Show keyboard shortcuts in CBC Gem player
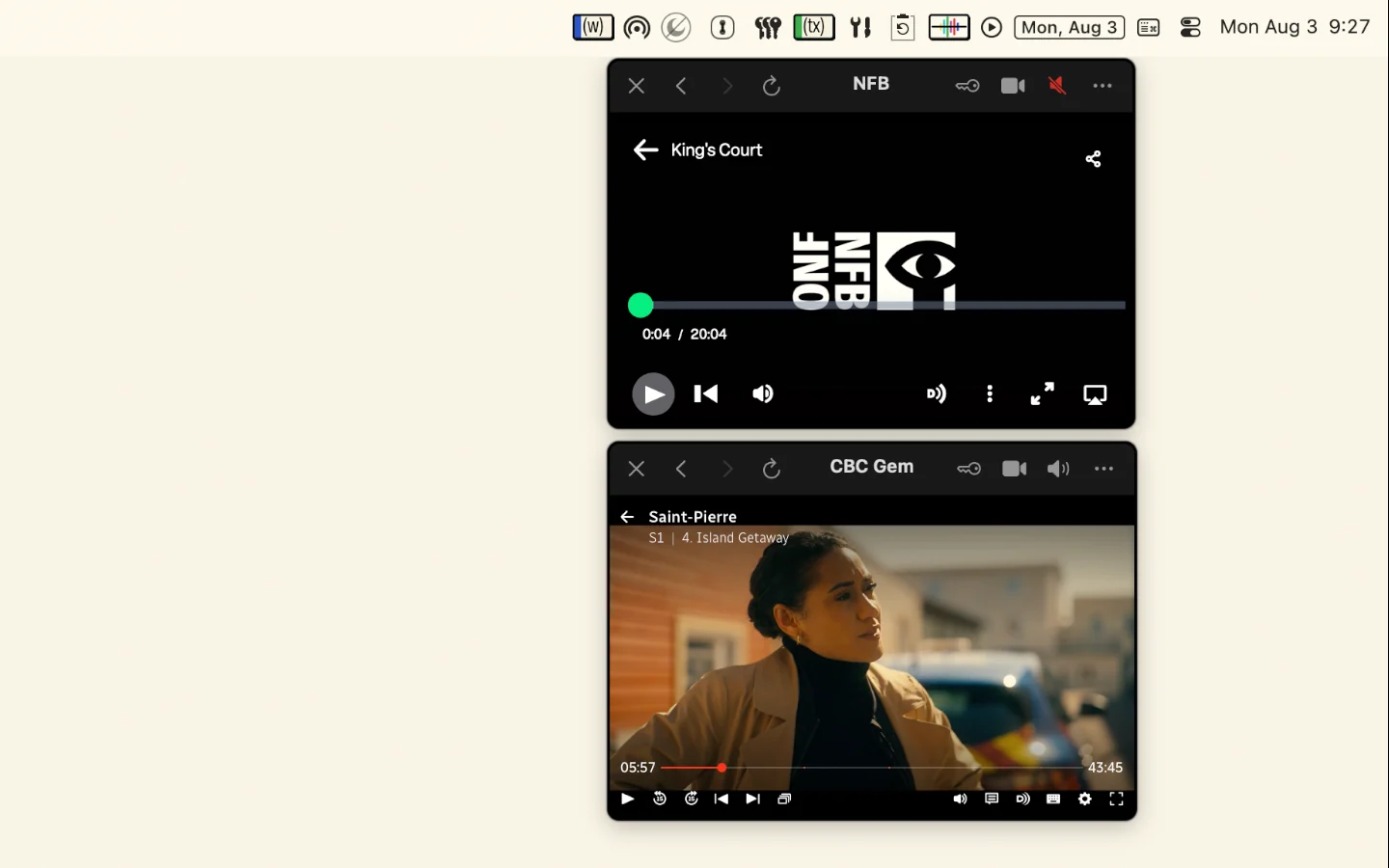The height and width of the screenshot is (868, 1389). [x=1053, y=799]
